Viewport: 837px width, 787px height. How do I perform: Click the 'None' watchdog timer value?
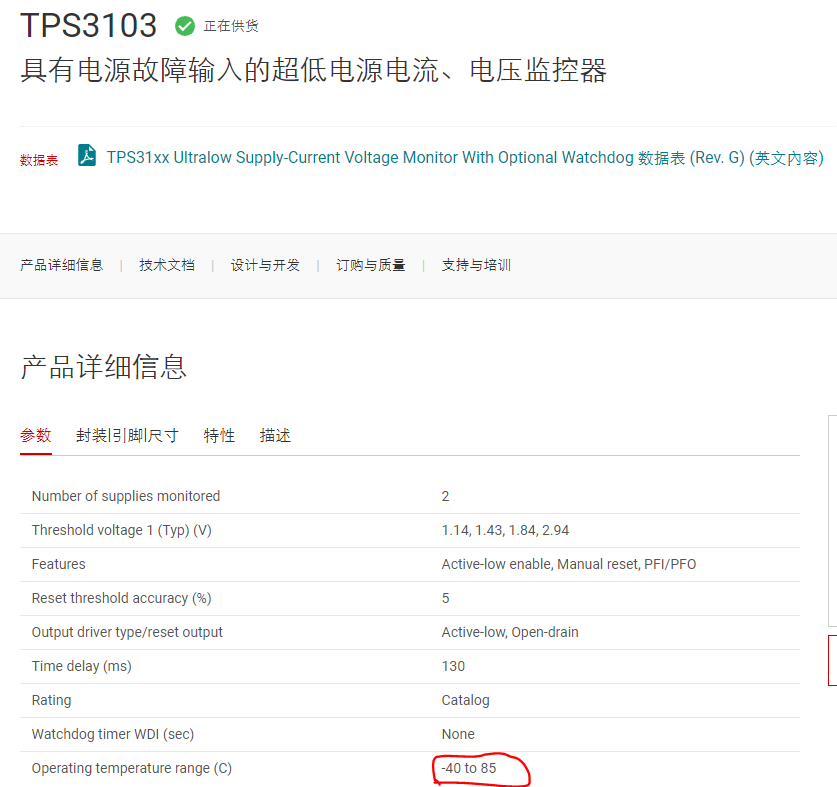458,734
